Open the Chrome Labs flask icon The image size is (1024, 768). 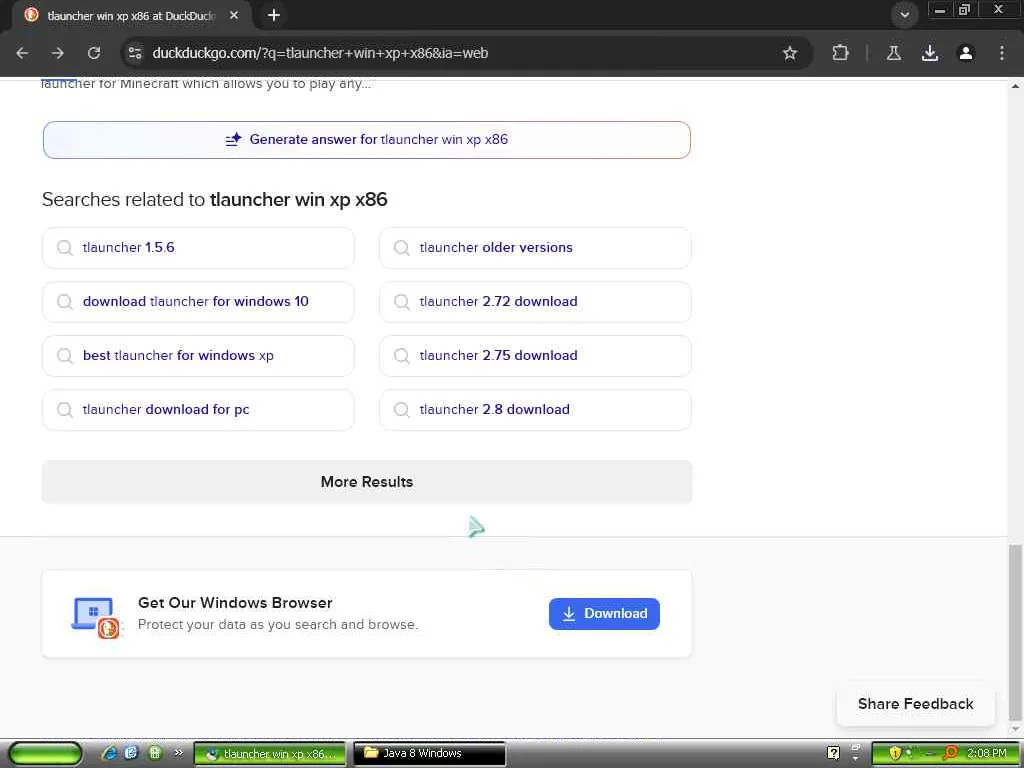[894, 53]
